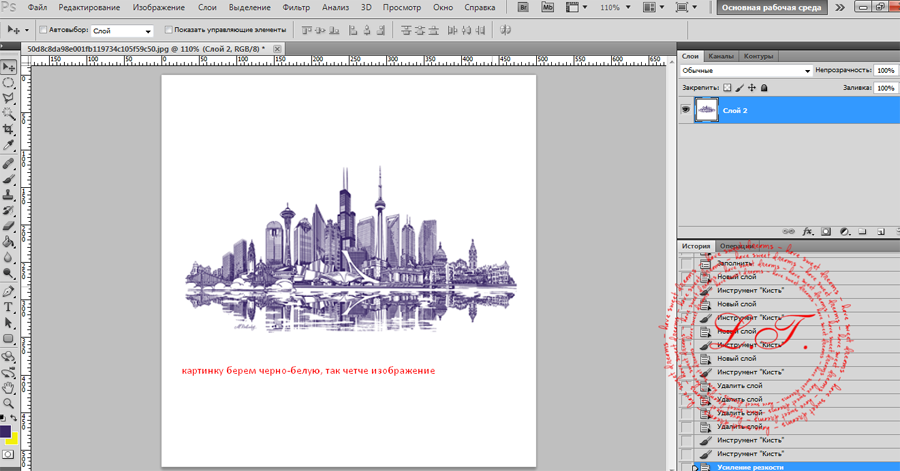Set history brush source beside Заполнить
The image size is (900, 471).
(686, 263)
